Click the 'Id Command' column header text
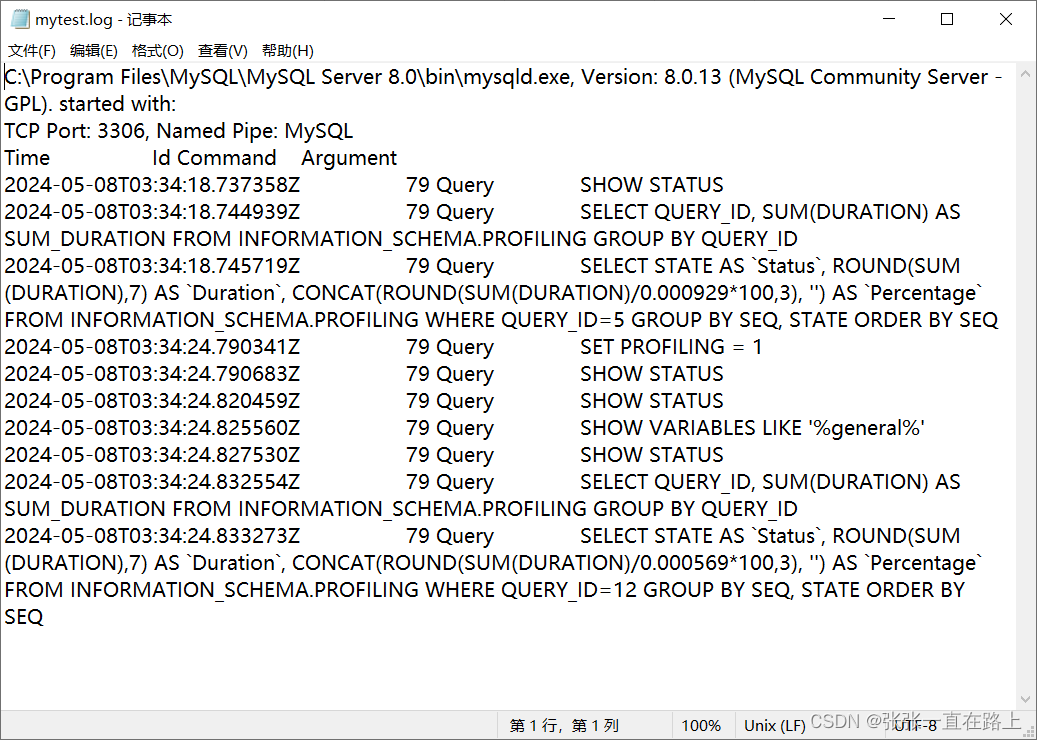This screenshot has width=1037, height=740. click(214, 158)
